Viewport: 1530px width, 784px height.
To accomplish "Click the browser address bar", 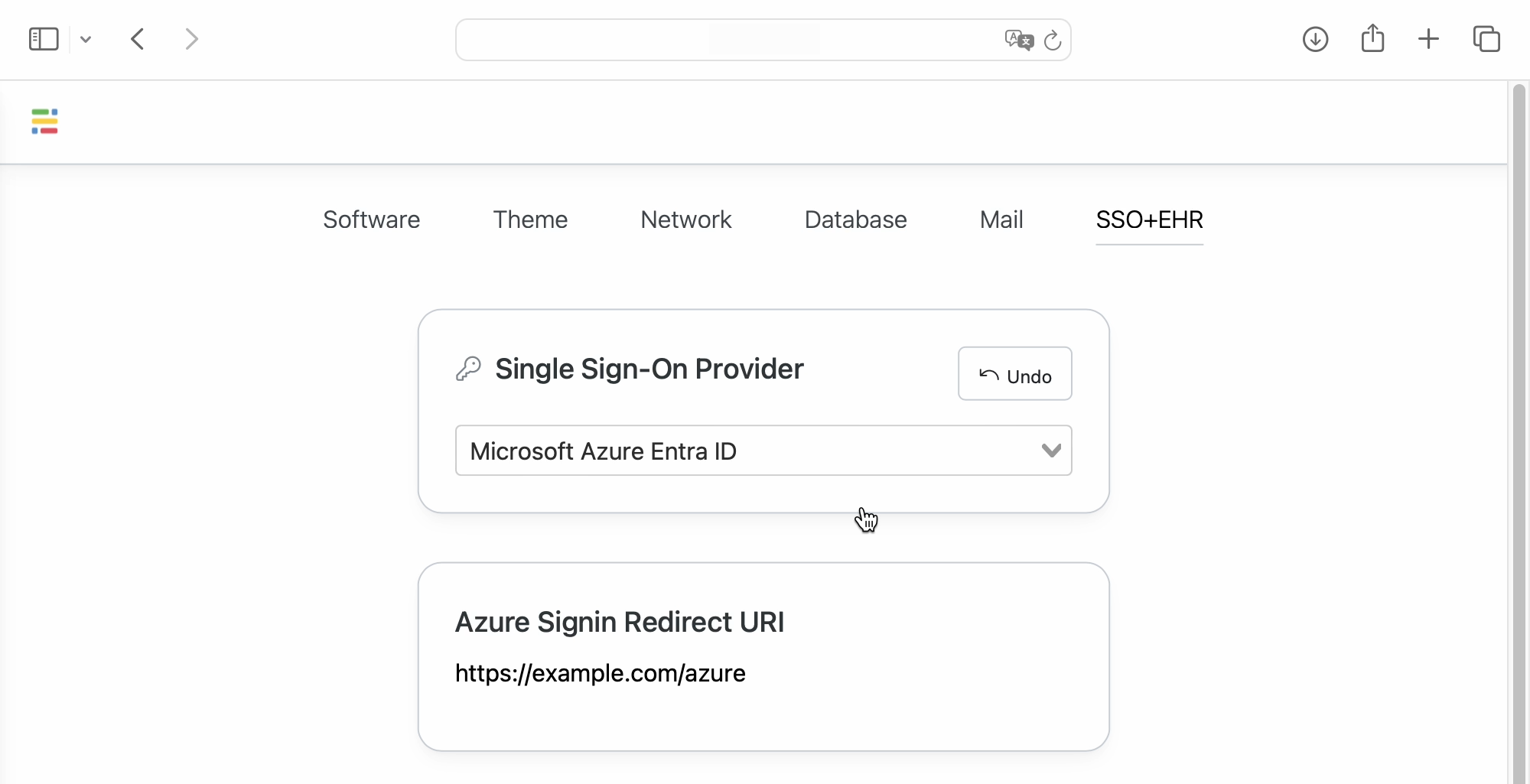I will pyautogui.click(x=763, y=40).
